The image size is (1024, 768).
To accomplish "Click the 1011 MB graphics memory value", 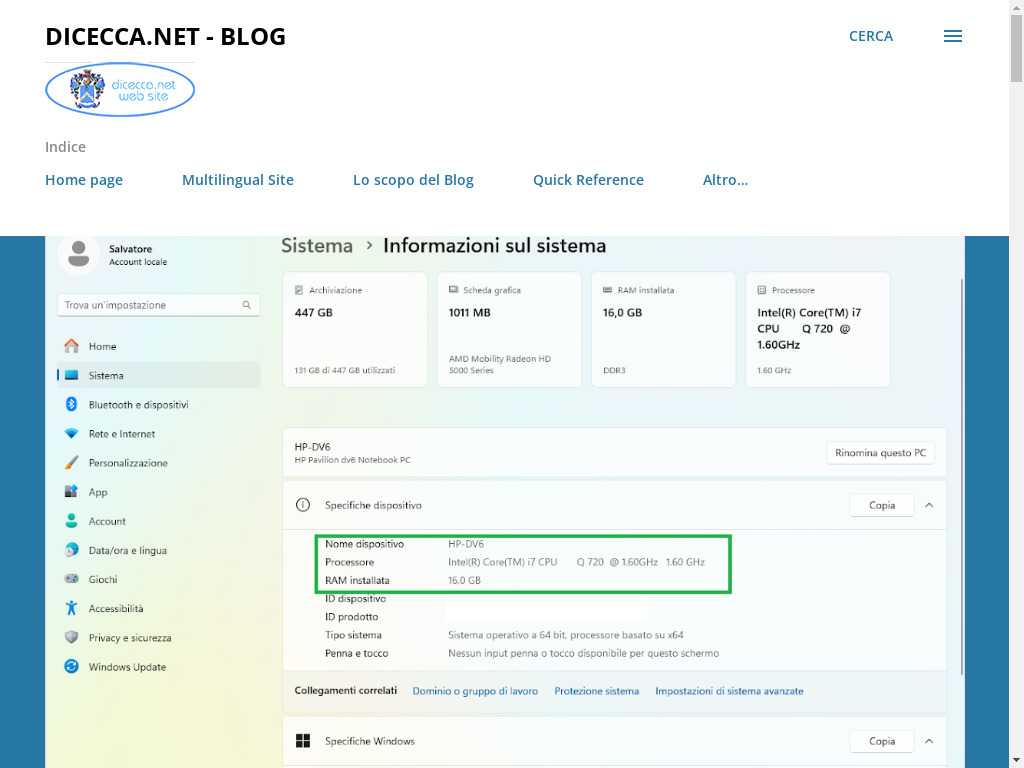I will (x=470, y=313).
